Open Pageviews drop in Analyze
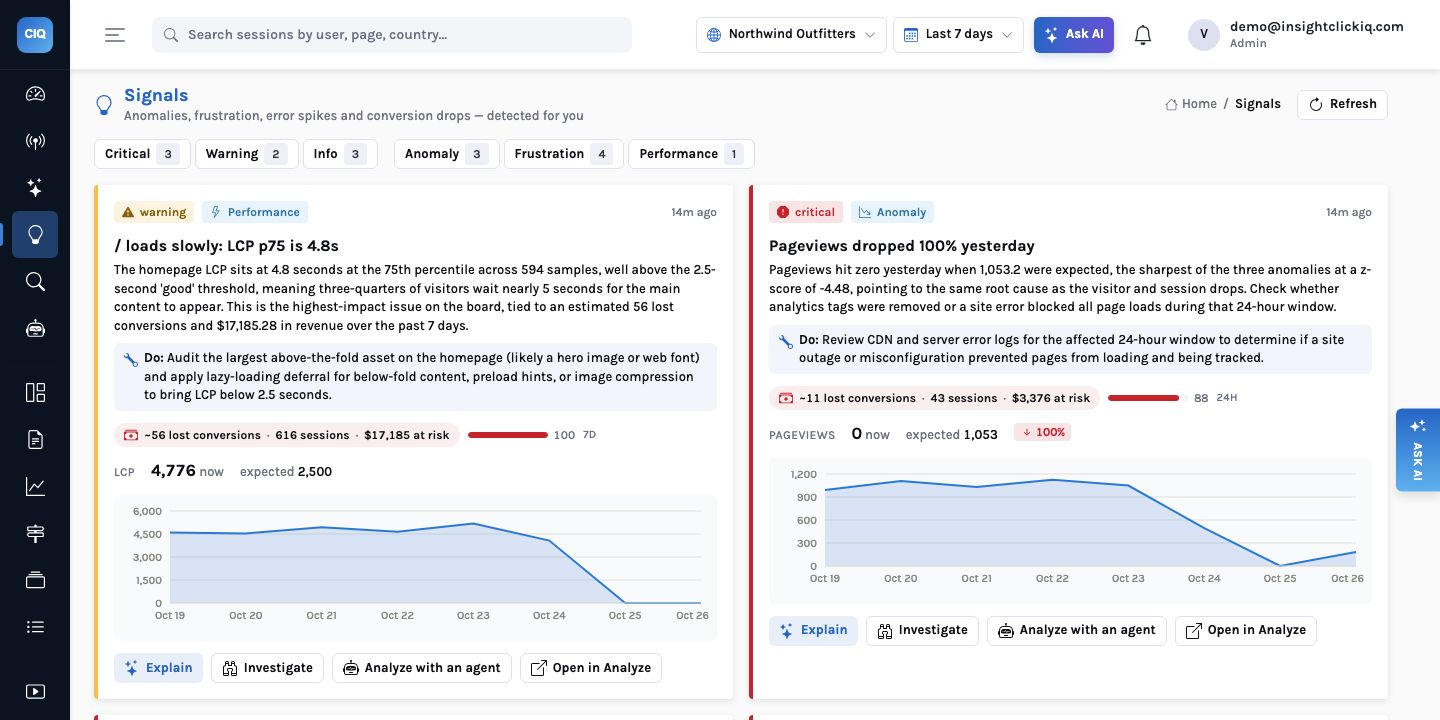Viewport: 1440px width, 720px height. (x=1246, y=630)
